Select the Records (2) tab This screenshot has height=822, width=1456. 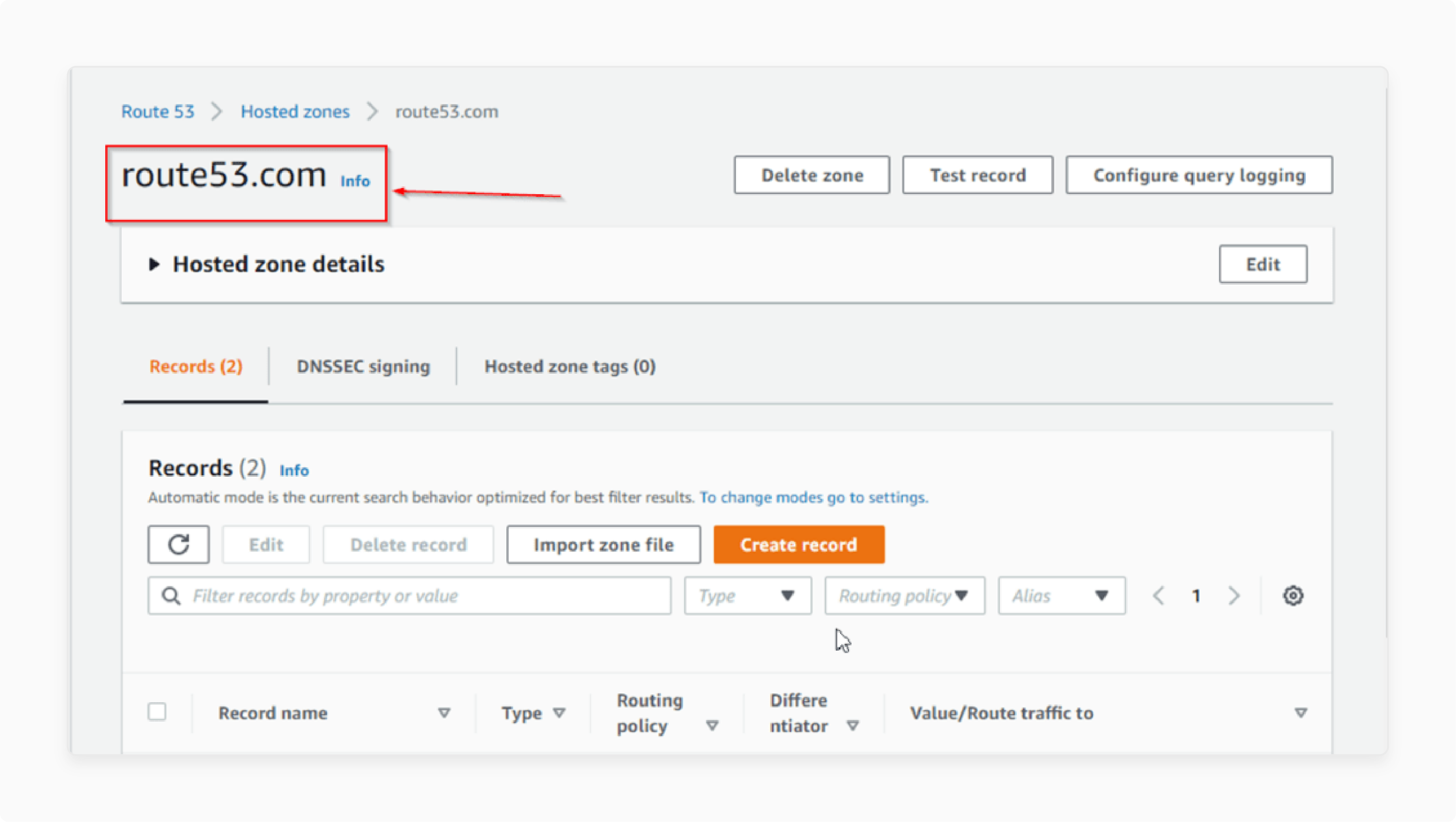195,367
